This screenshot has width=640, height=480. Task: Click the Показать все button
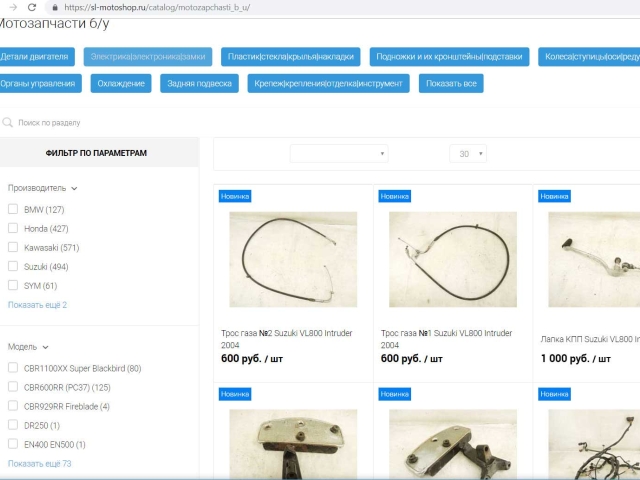451,83
